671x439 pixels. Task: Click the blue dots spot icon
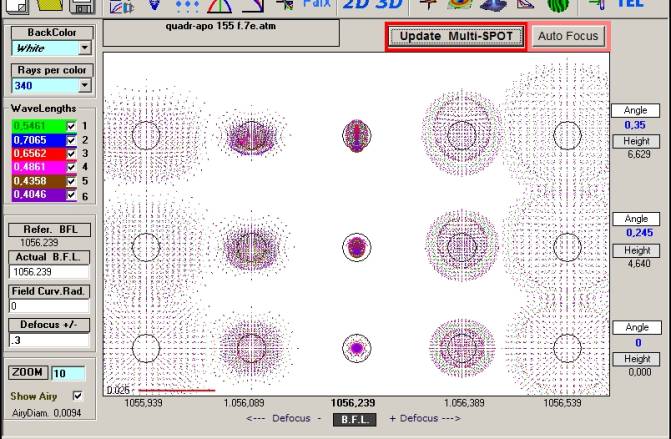coord(187,6)
